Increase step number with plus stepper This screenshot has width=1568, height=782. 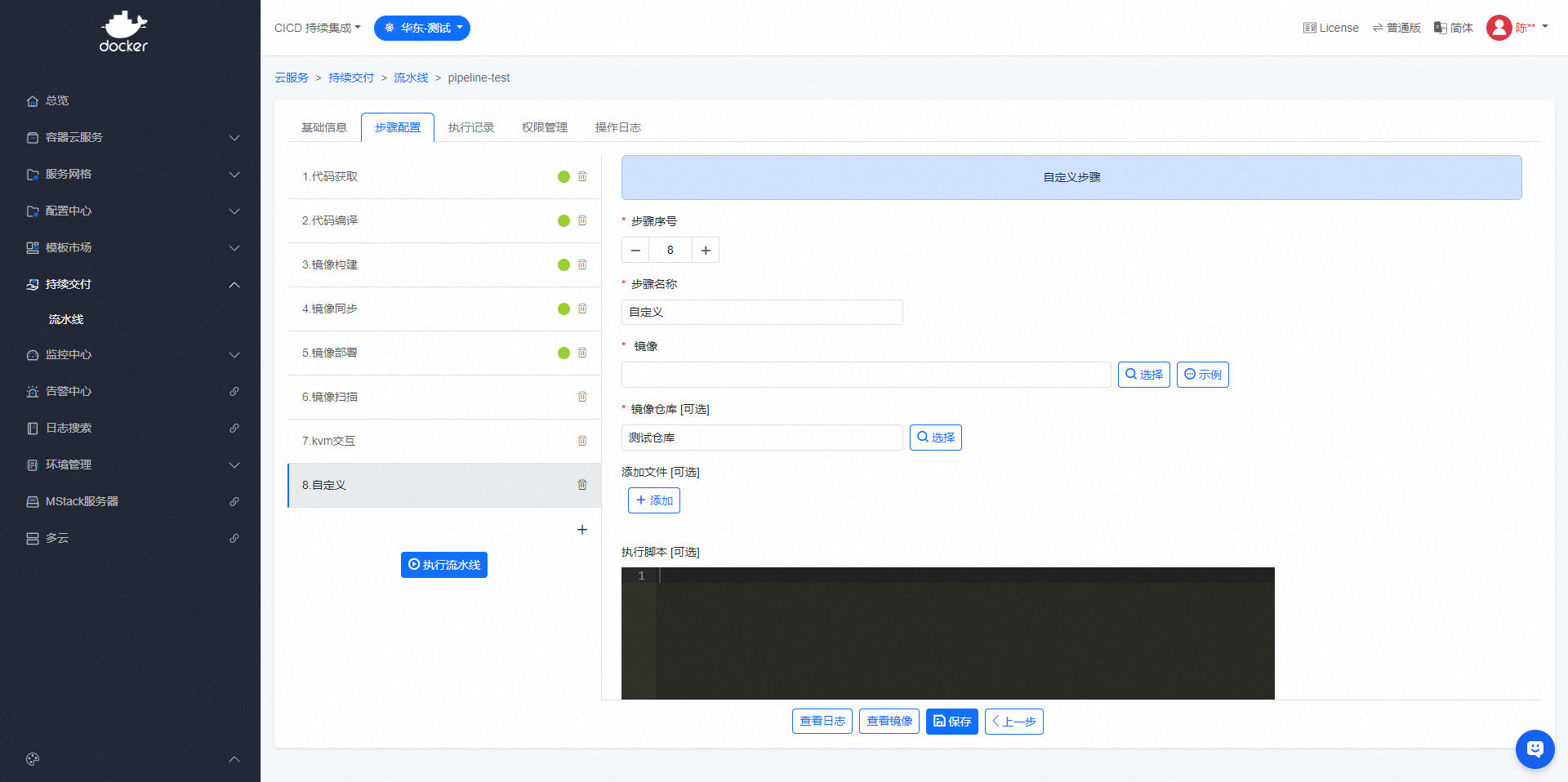click(706, 251)
